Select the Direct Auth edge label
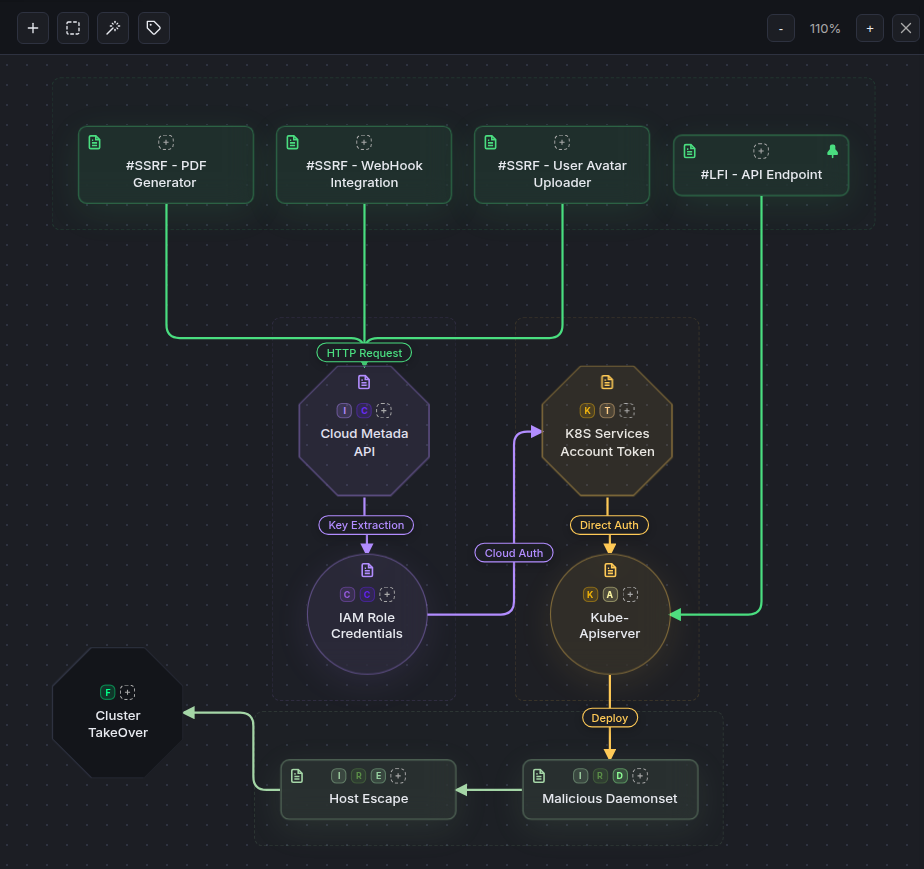Image resolution: width=924 pixels, height=869 pixels. pyautogui.click(x=609, y=525)
